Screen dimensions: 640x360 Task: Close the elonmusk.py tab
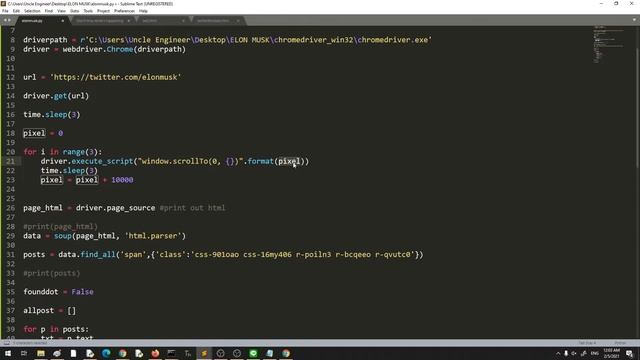[62, 20]
